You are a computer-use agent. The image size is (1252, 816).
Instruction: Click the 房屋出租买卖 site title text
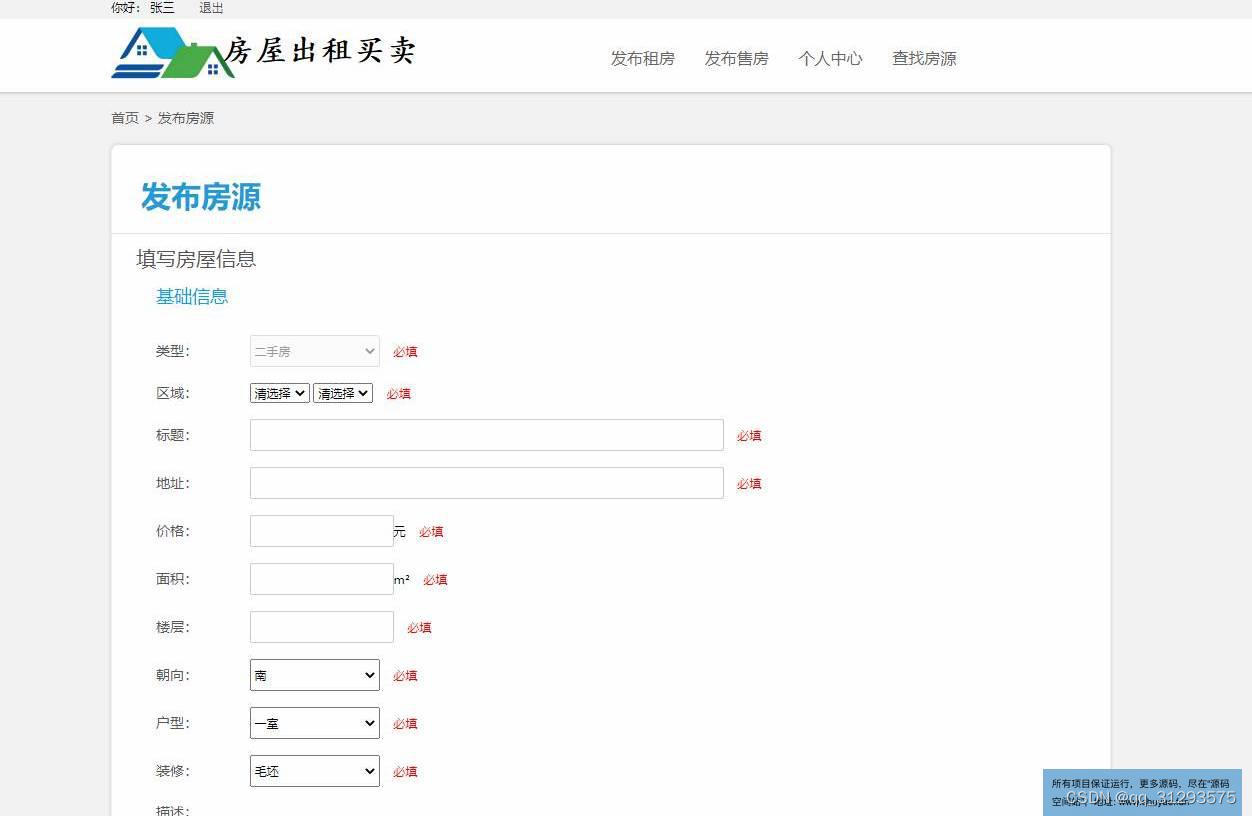click(320, 50)
